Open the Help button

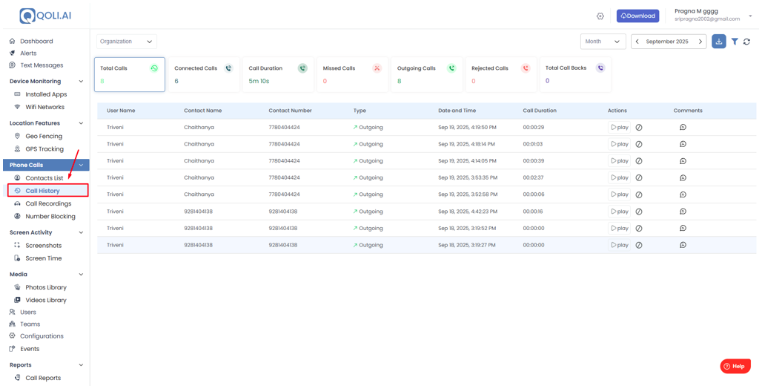pos(735,366)
